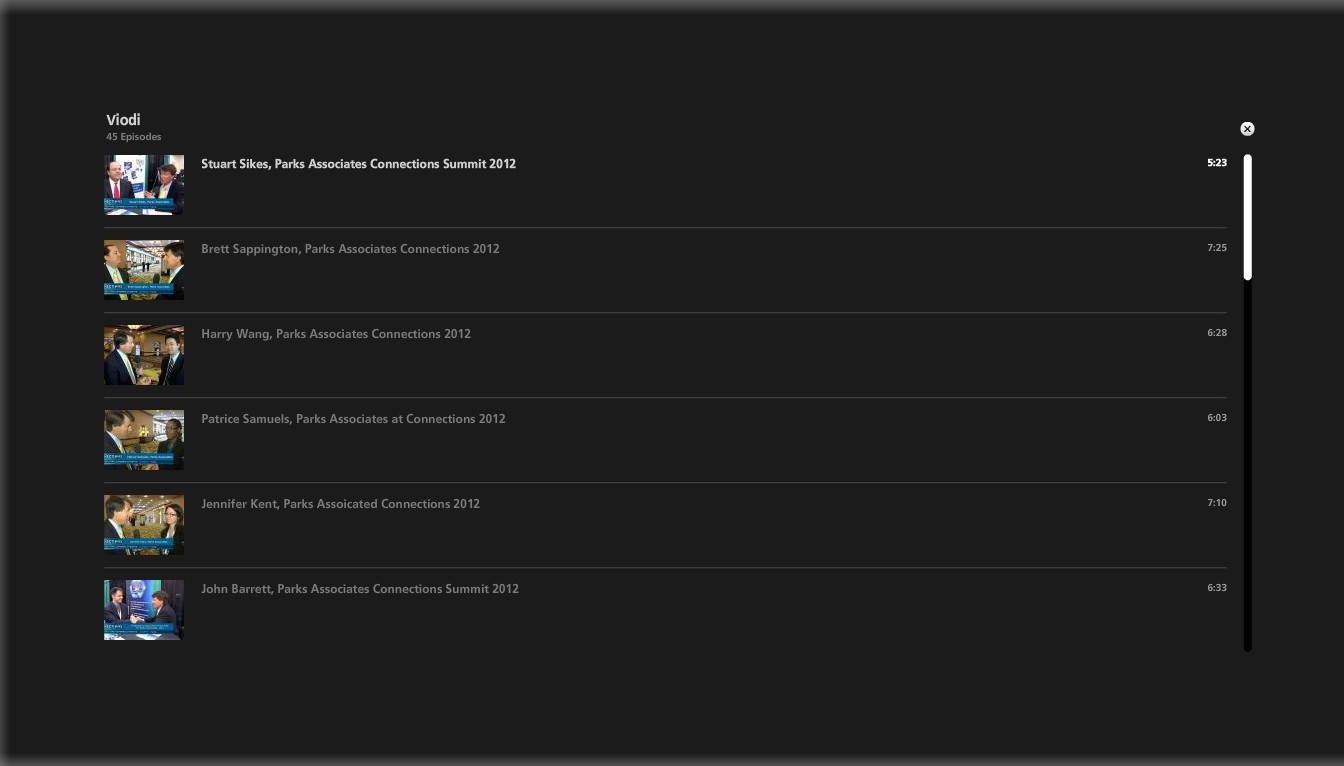Play Stuart Sikes, Parks Associates Connections Summit 2012
Image resolution: width=1344 pixels, height=766 pixels.
(x=358, y=164)
